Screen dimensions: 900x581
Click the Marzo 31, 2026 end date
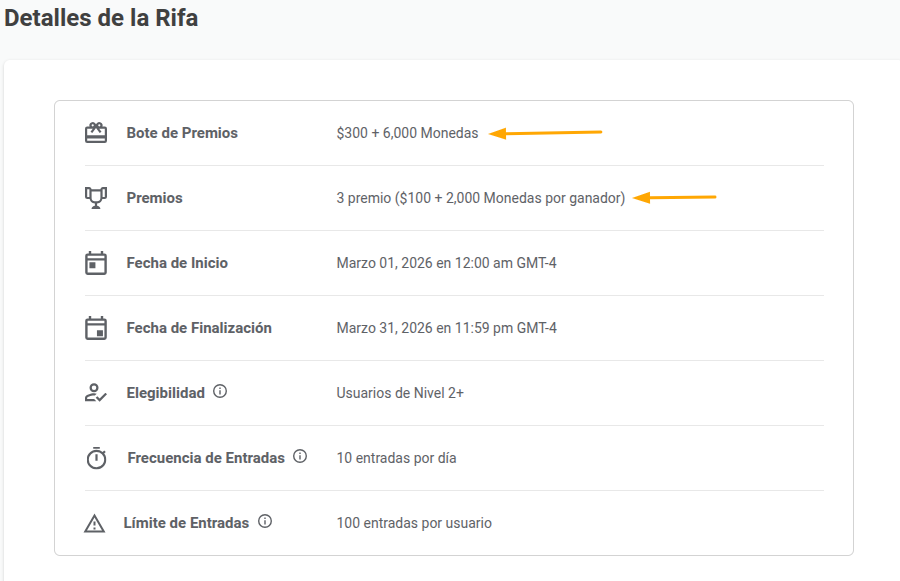(x=446, y=328)
